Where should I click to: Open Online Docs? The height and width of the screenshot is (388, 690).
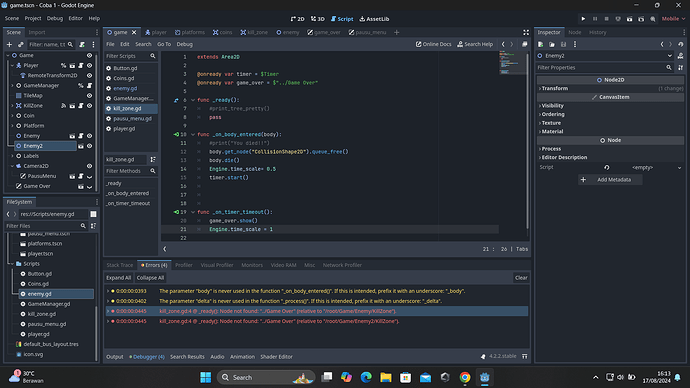pyautogui.click(x=433, y=44)
